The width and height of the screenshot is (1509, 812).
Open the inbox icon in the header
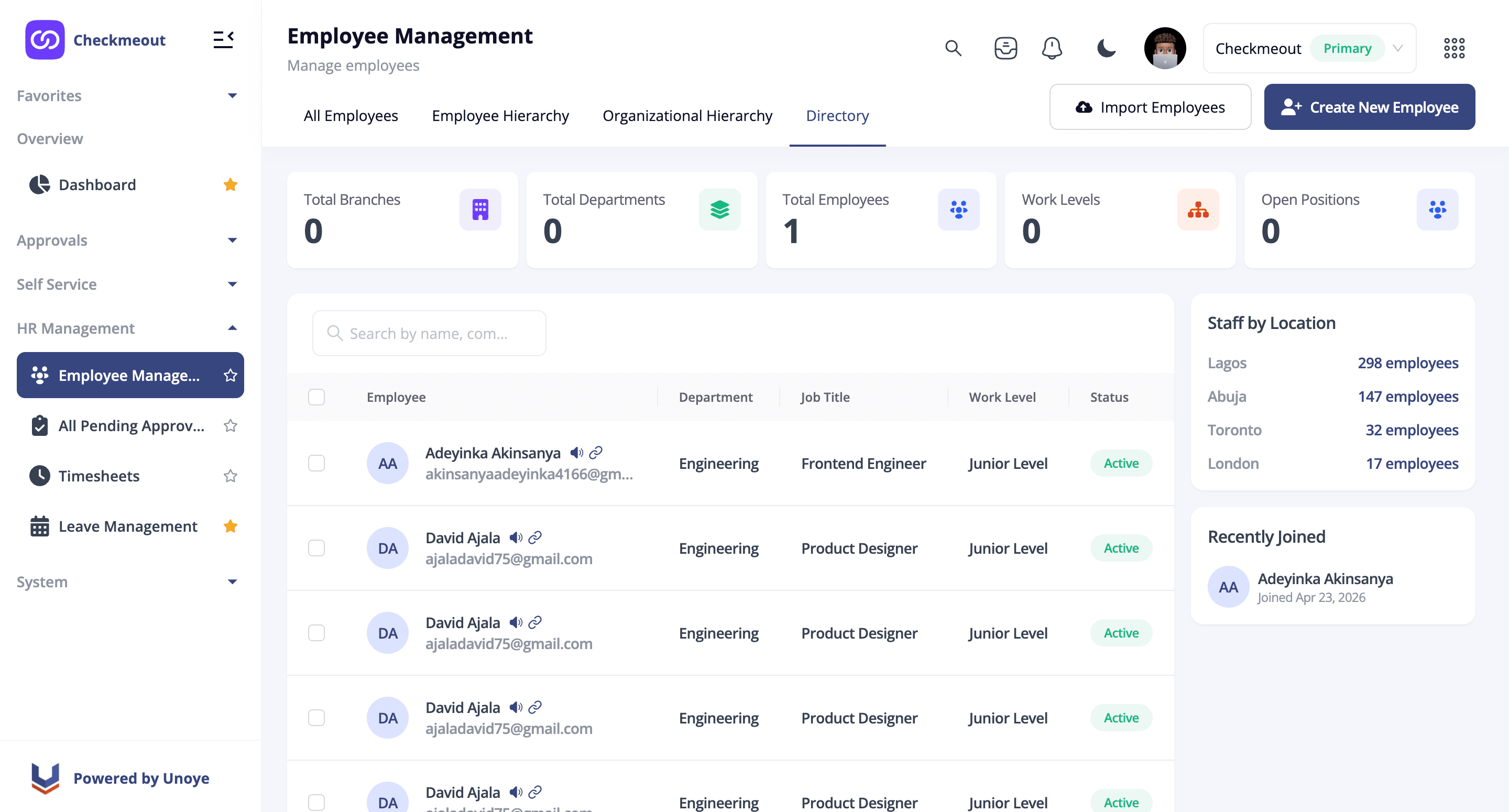[x=1005, y=48]
